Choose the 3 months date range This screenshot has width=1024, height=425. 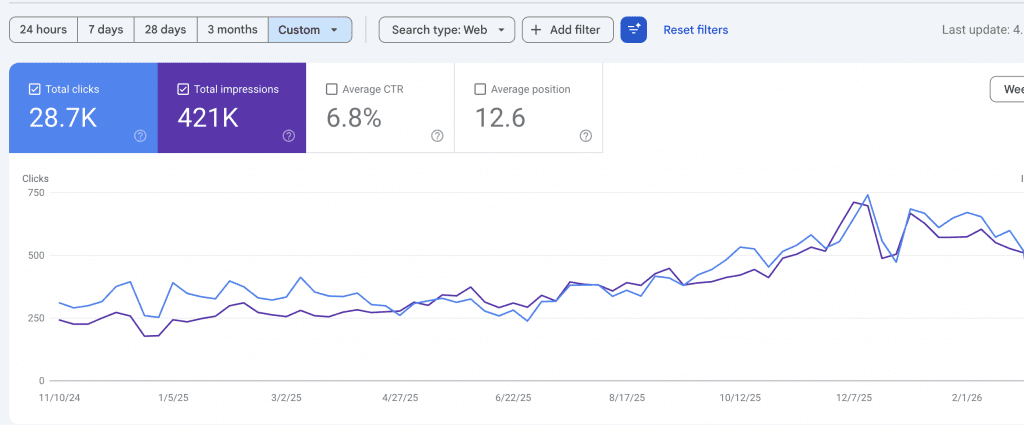tap(232, 30)
